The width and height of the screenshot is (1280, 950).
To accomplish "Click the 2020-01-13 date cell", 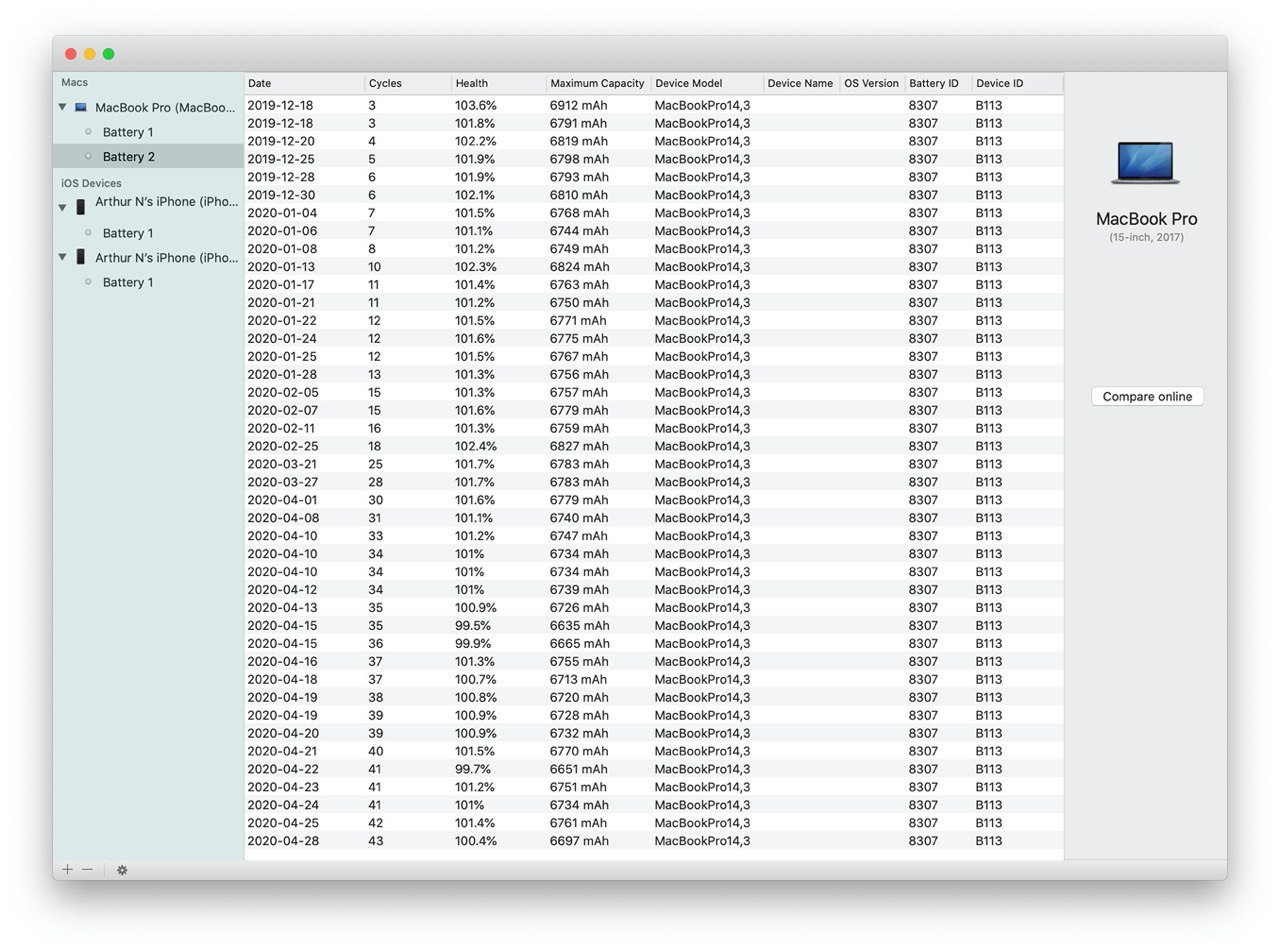I will pyautogui.click(x=281, y=267).
